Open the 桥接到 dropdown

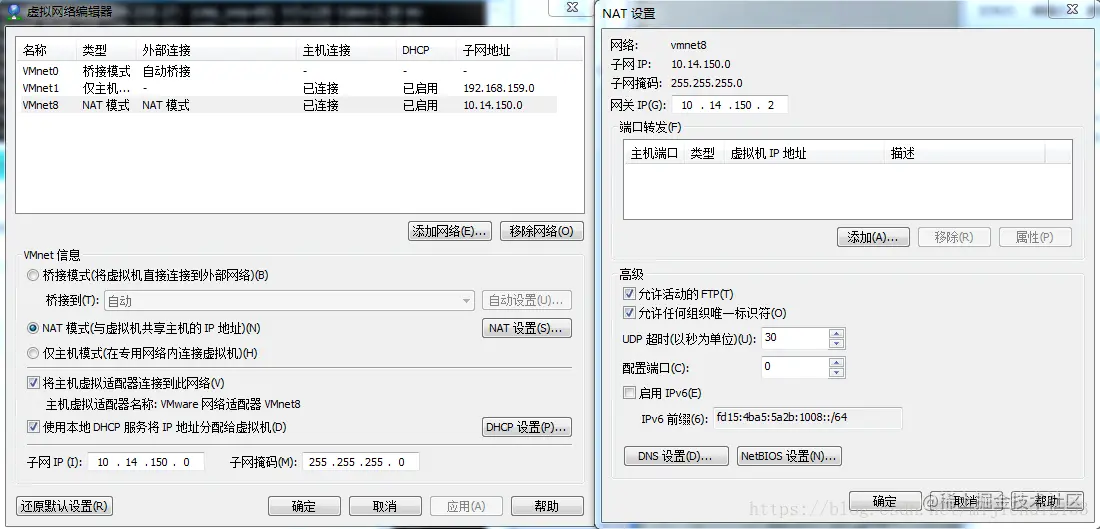click(289, 301)
